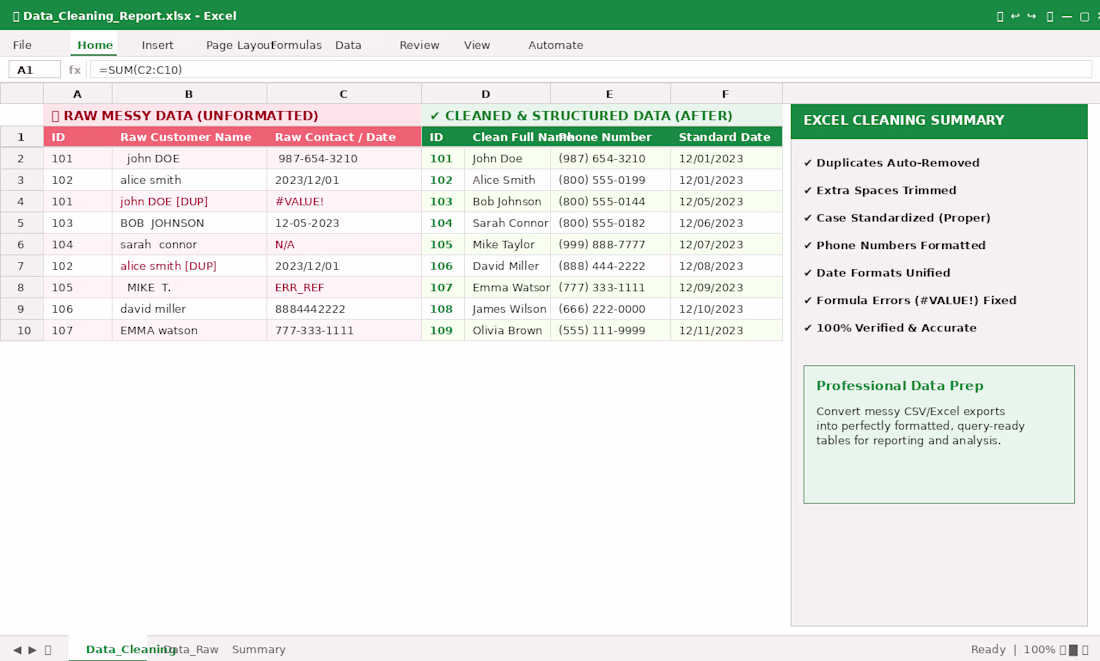Open the File menu
Viewport: 1100px width, 661px height.
tap(22, 45)
